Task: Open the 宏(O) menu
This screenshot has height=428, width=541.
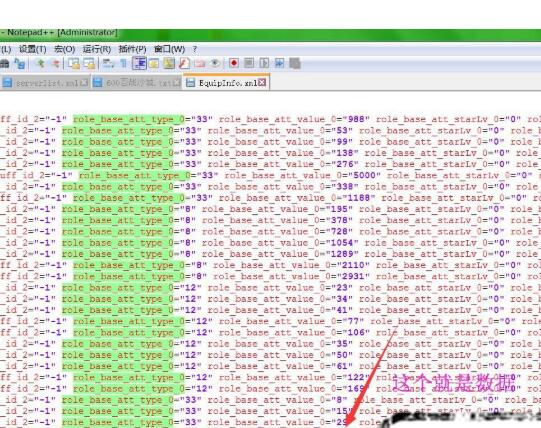Action: (65, 49)
